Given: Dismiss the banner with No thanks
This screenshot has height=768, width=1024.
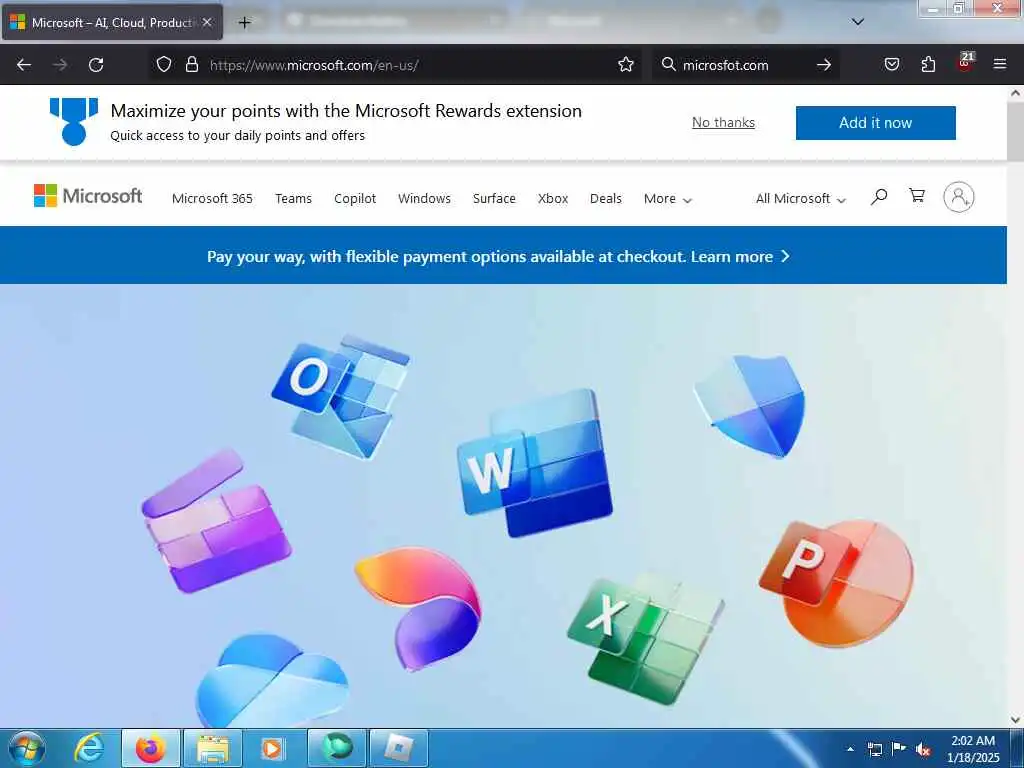Looking at the screenshot, I should (x=723, y=123).
